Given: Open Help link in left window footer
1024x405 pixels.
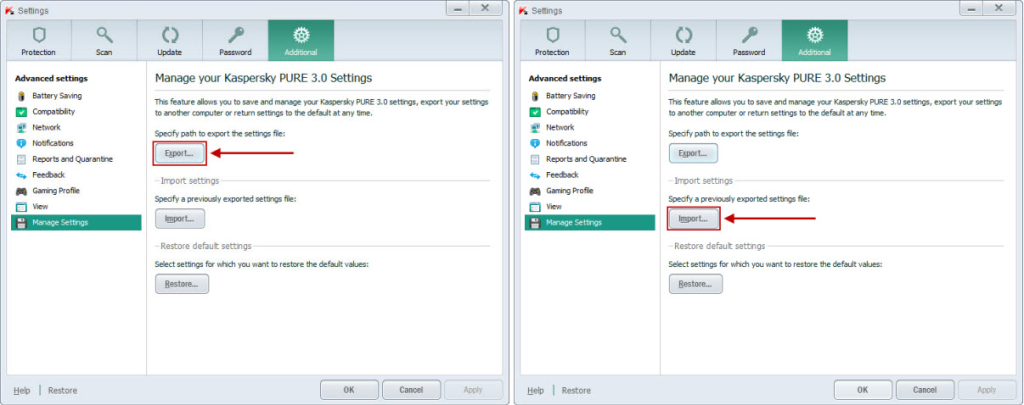Looking at the screenshot, I should [22, 391].
